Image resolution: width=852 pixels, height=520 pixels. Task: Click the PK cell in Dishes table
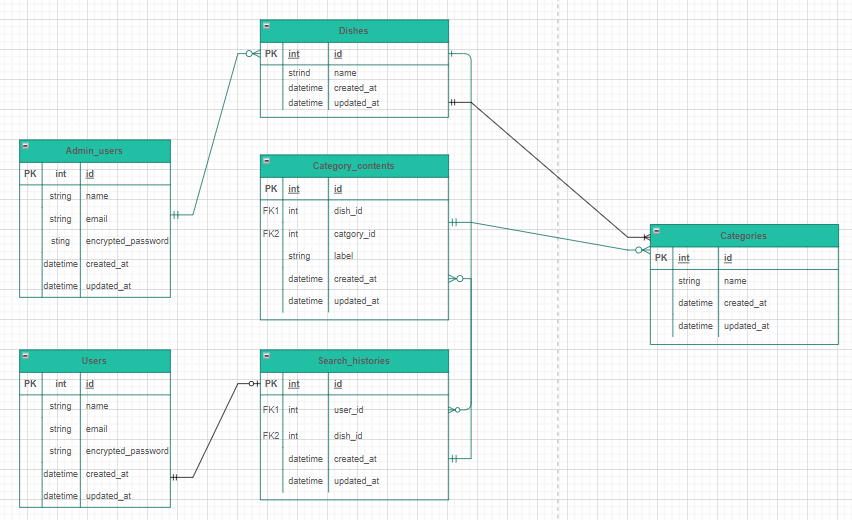pyautogui.click(x=271, y=54)
